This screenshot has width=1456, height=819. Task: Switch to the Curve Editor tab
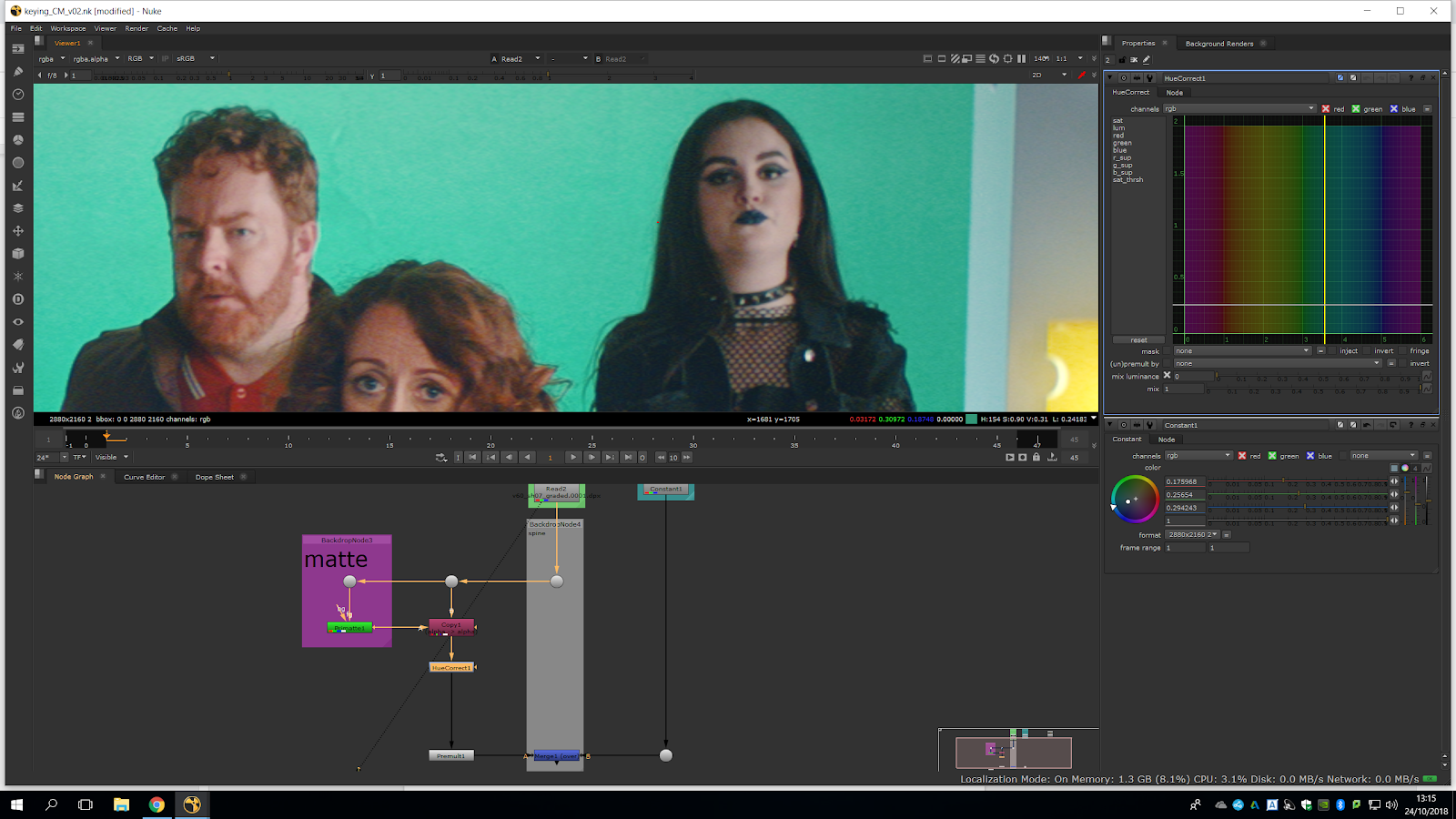click(144, 477)
